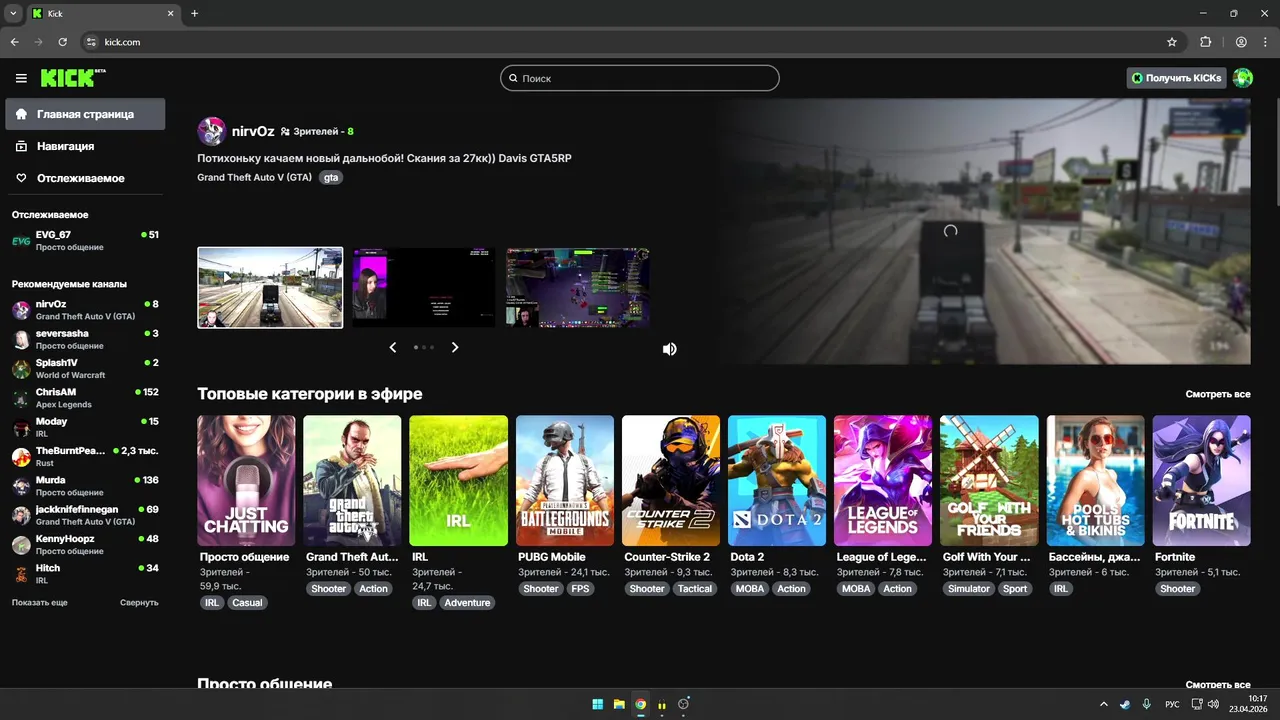Click FPS tag under PUBG Mobile

click(x=580, y=589)
